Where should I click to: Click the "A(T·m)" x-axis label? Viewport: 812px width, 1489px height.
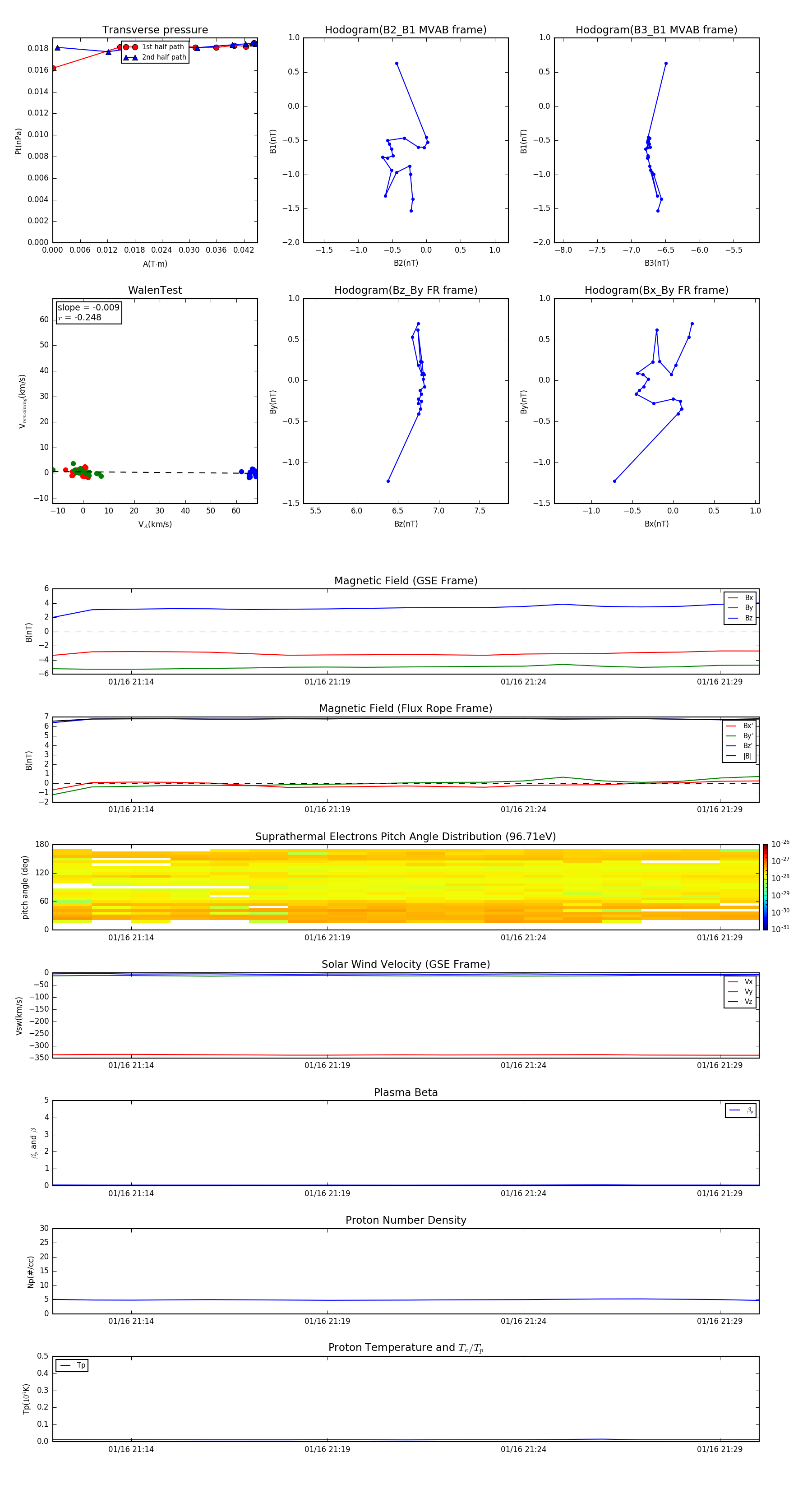point(155,264)
